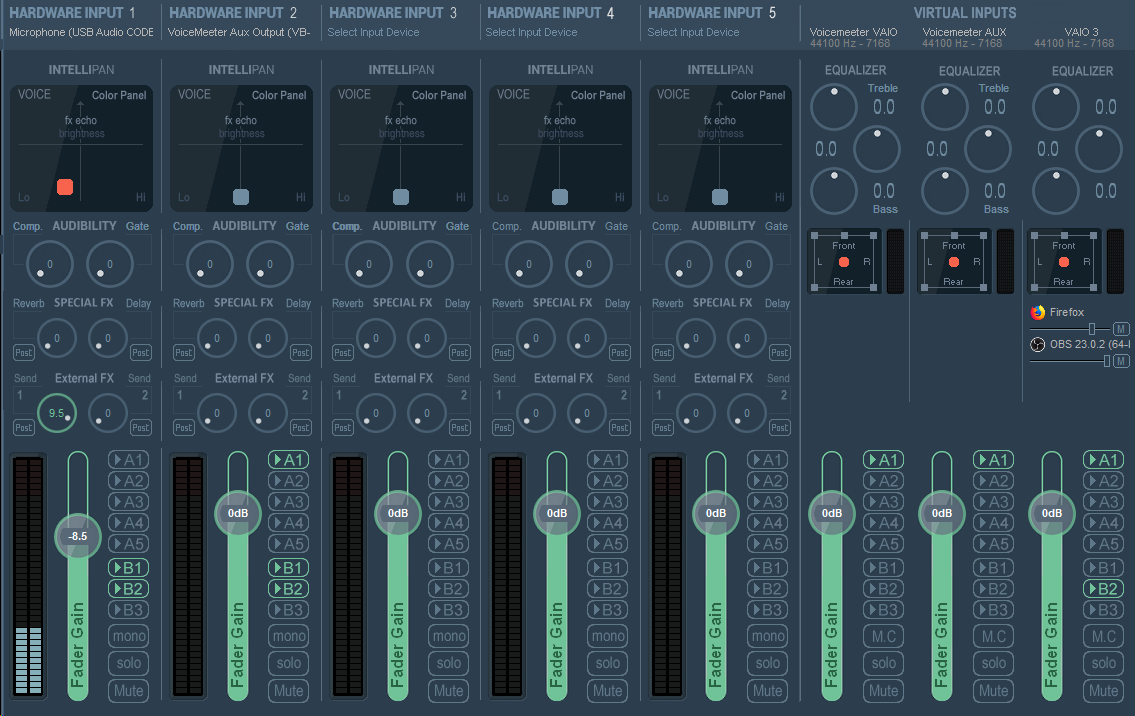This screenshot has height=716, width=1135.
Task: Click the Color Panel label on Hardware Input 1
Action: coord(119,95)
